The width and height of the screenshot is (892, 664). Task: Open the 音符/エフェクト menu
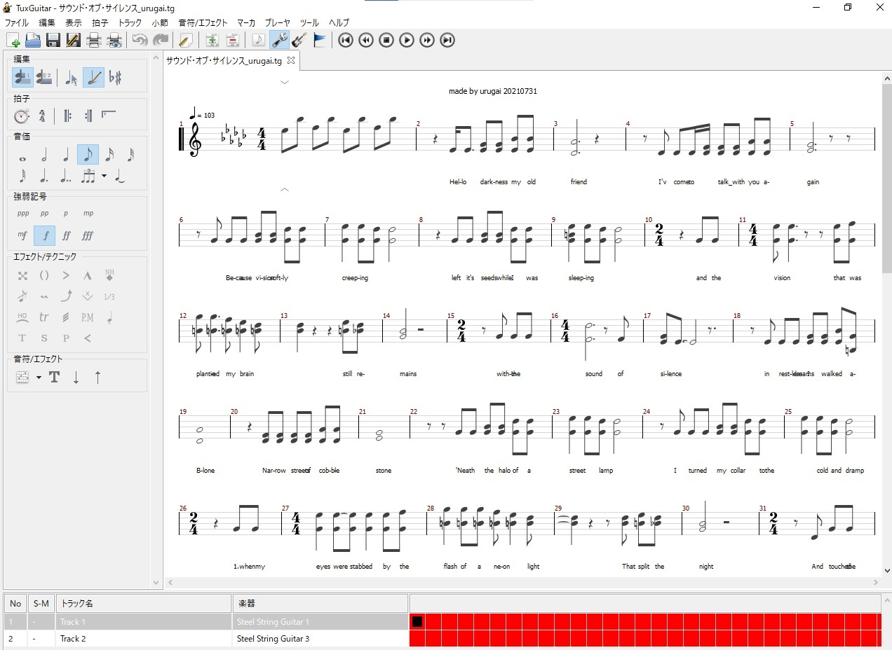tap(203, 23)
